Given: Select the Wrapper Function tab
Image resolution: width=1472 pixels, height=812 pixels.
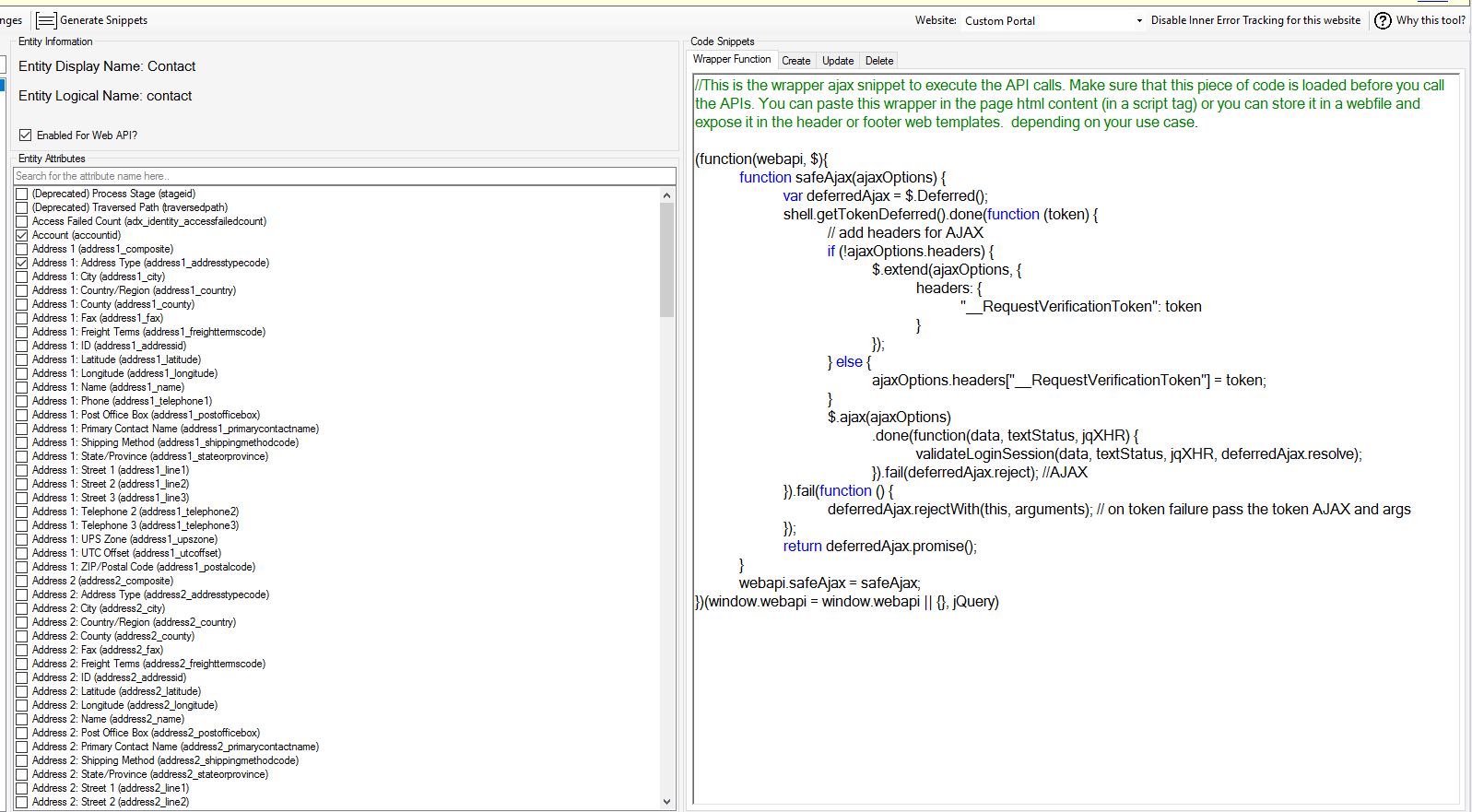Looking at the screenshot, I should point(732,59).
